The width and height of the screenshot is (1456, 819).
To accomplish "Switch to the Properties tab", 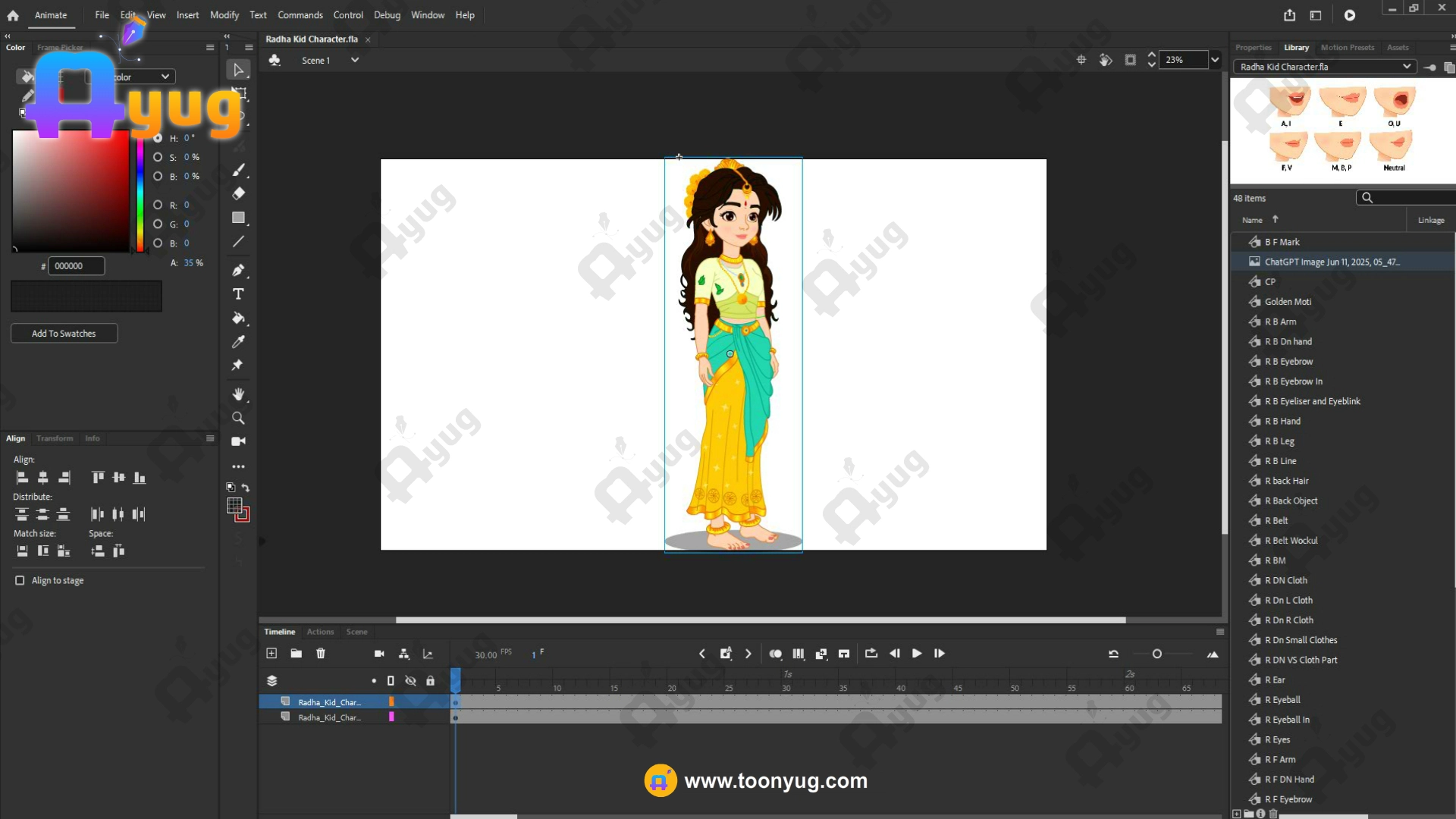I will pyautogui.click(x=1253, y=47).
